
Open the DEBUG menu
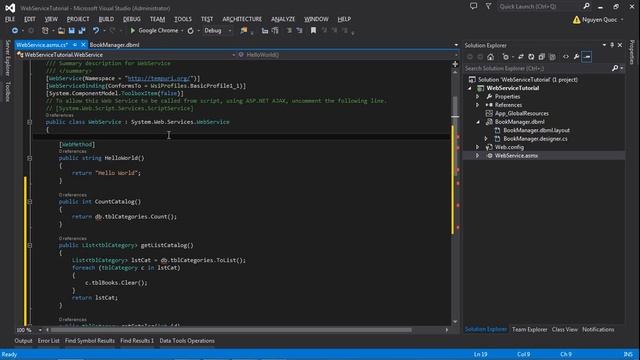coord(131,19)
